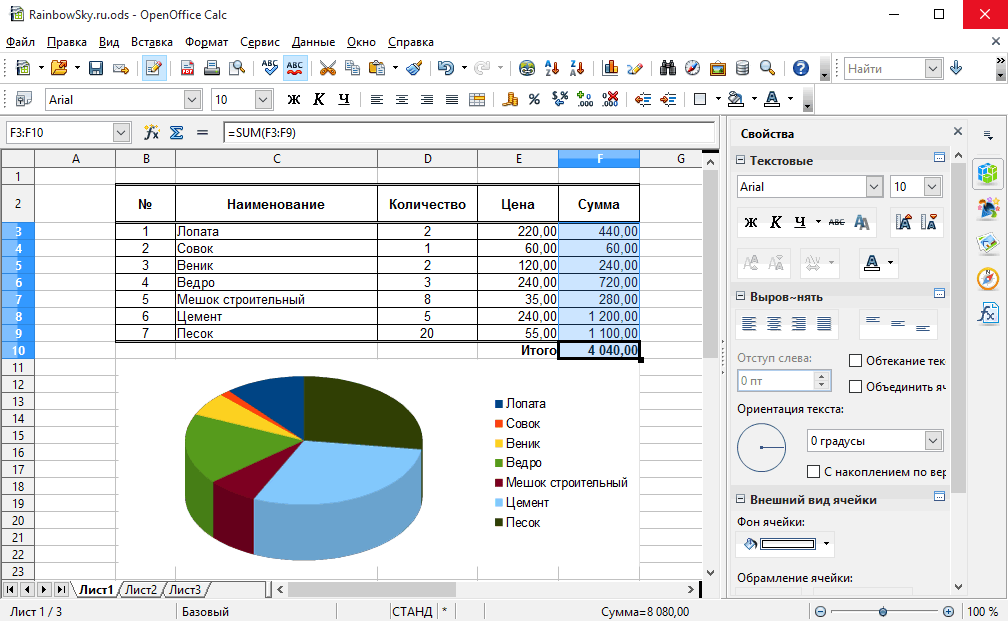This screenshot has height=621, width=1008.
Task: Check the 'Обтекание текста' checkbox
Action: pos(855,361)
